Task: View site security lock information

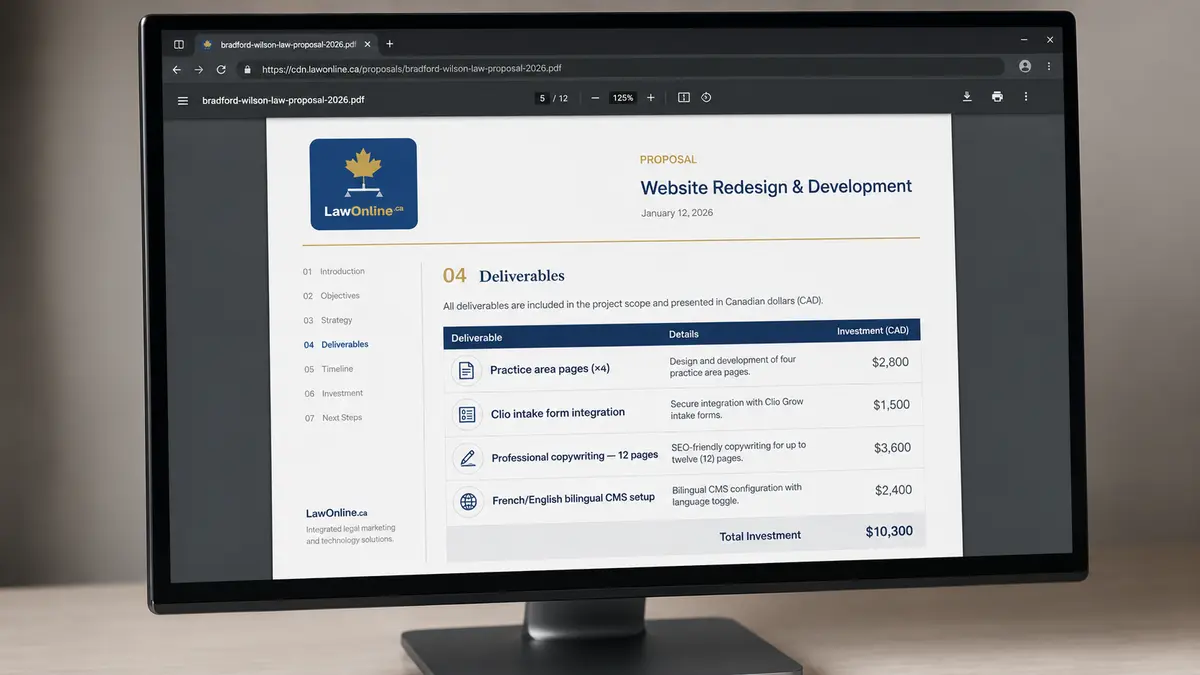Action: coord(248,70)
